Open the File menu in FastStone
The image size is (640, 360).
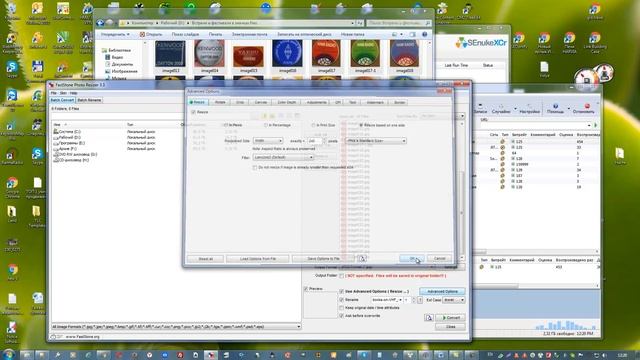click(53, 93)
